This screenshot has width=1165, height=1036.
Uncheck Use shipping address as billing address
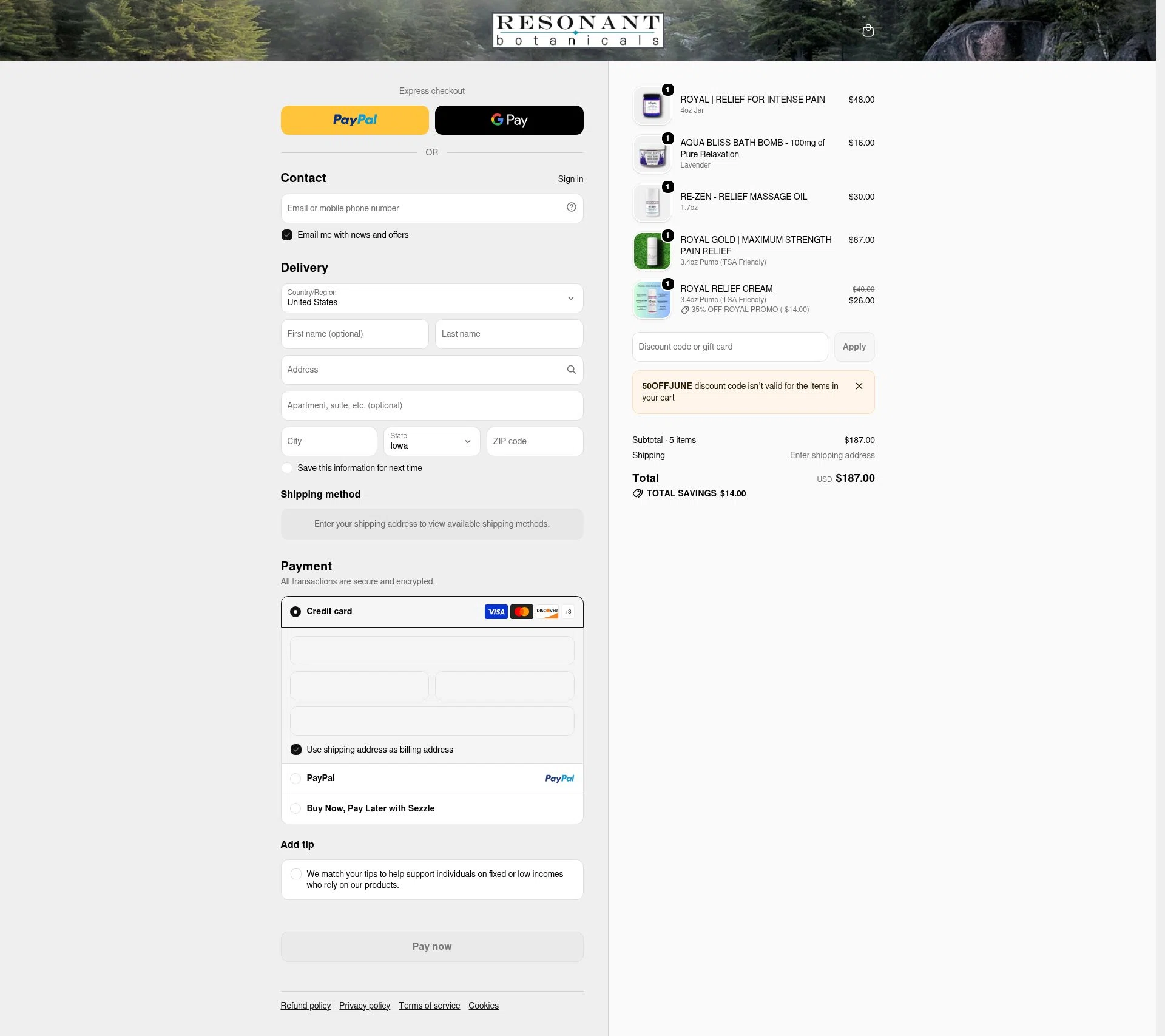(296, 750)
